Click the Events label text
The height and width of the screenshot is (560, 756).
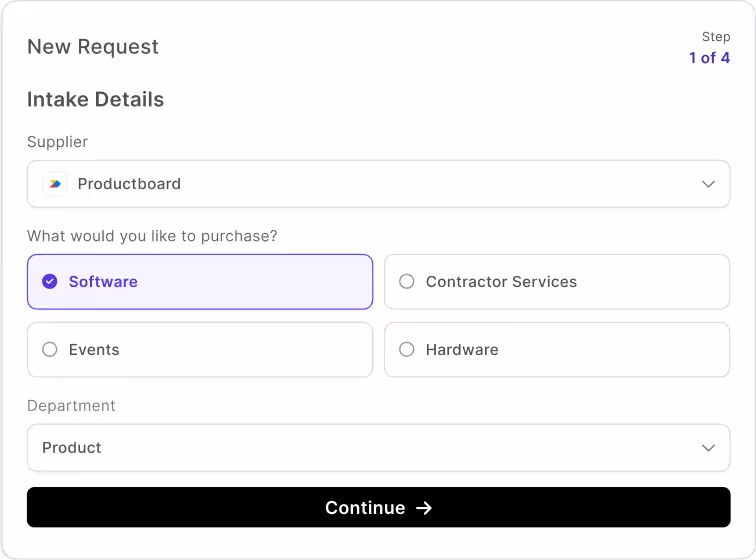point(94,350)
